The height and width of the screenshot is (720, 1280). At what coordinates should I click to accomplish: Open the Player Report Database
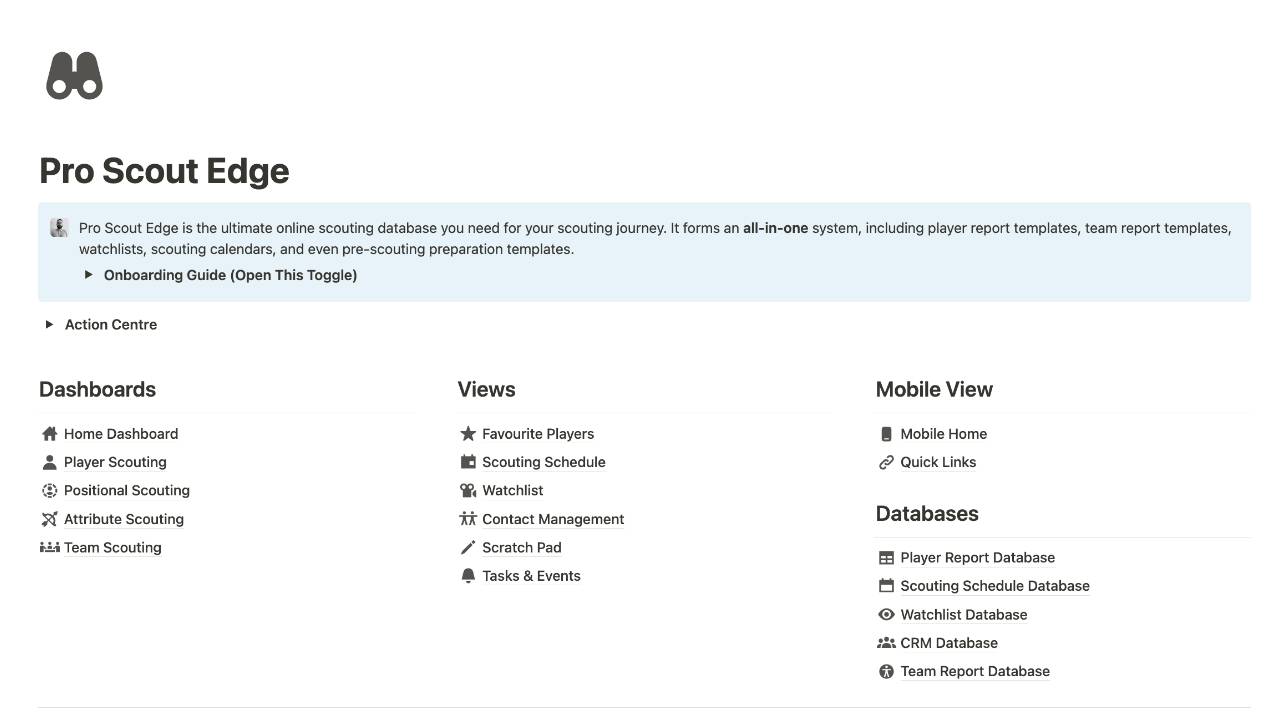pos(978,558)
